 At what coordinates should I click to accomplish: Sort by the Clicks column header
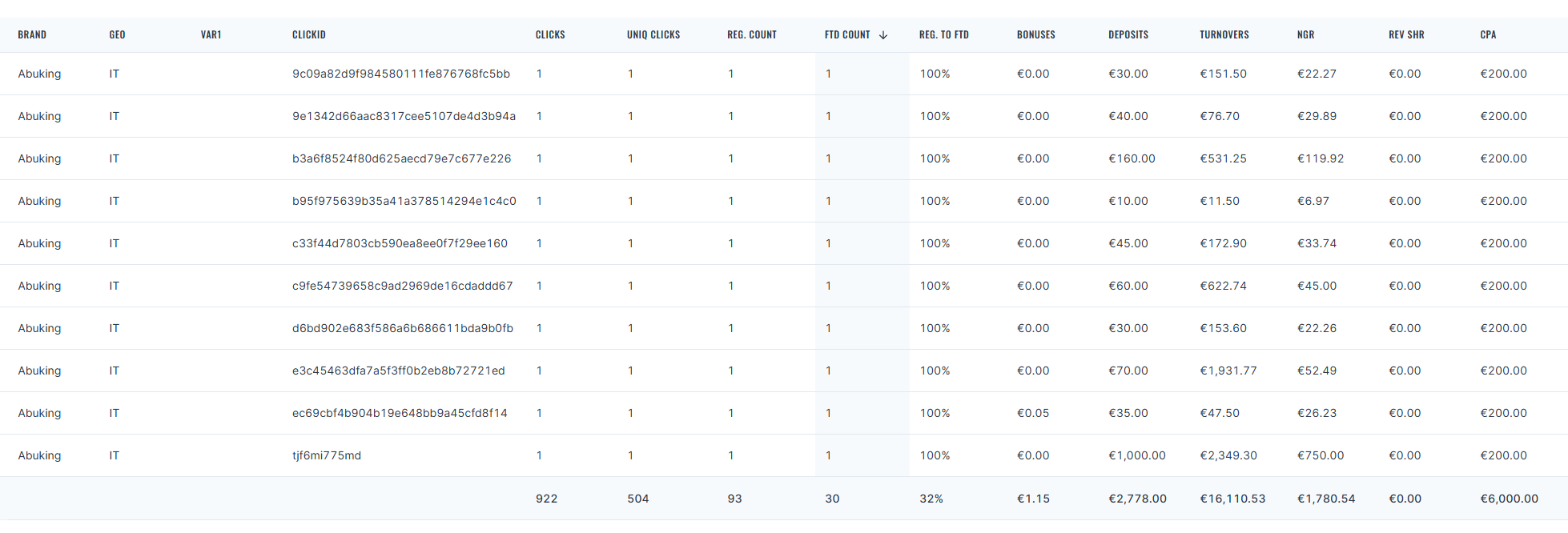point(550,35)
